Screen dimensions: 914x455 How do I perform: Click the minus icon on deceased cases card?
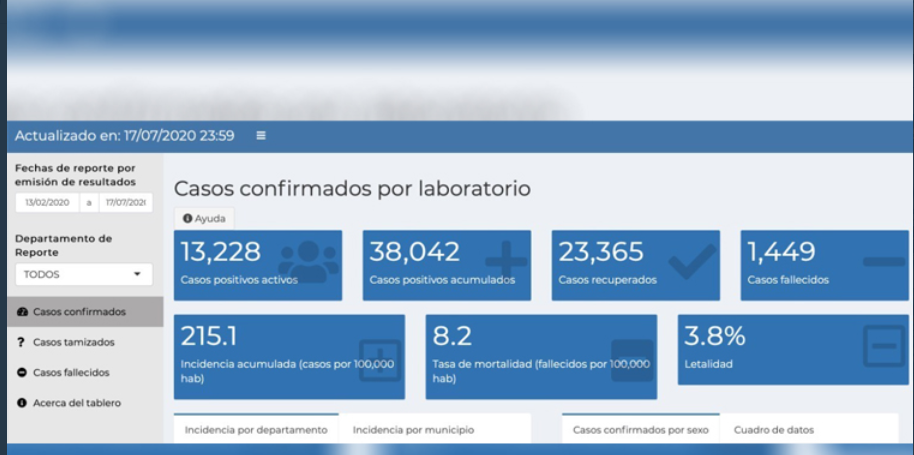(883, 262)
